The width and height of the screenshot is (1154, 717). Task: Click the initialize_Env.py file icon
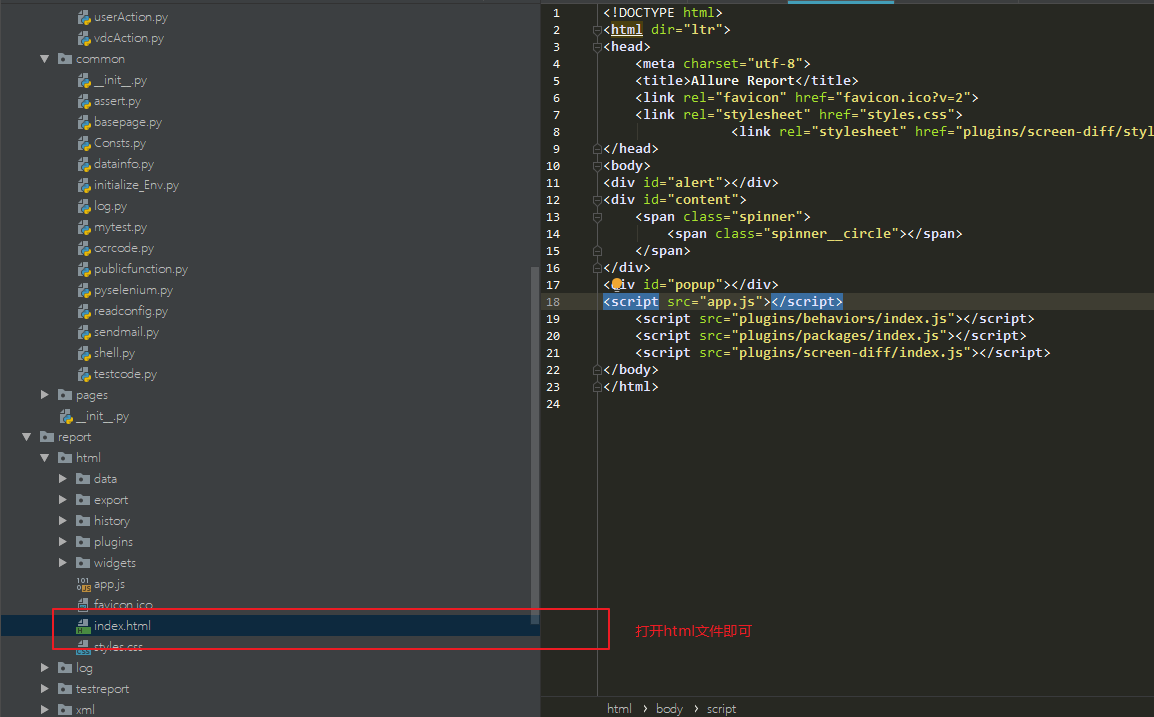(x=84, y=185)
